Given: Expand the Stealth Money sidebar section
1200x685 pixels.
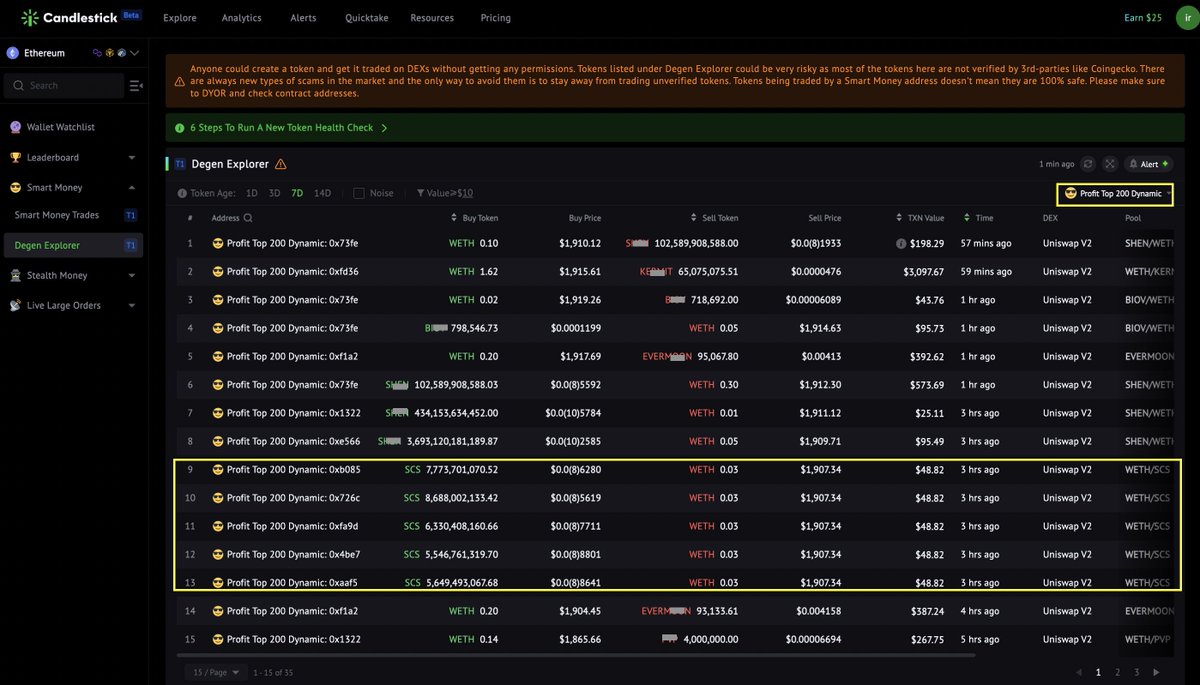Looking at the screenshot, I should click(132, 275).
